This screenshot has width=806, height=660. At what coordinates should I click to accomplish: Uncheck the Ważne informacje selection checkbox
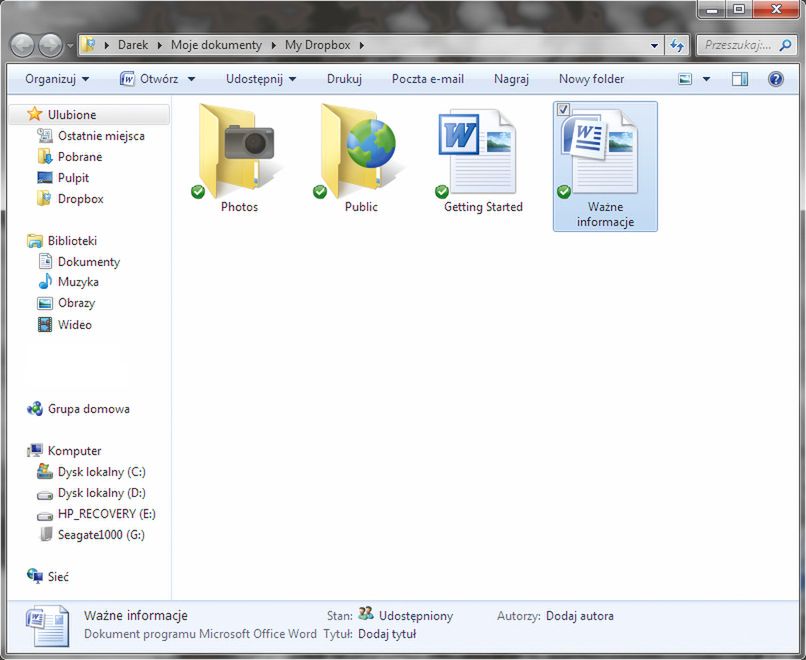[x=563, y=109]
